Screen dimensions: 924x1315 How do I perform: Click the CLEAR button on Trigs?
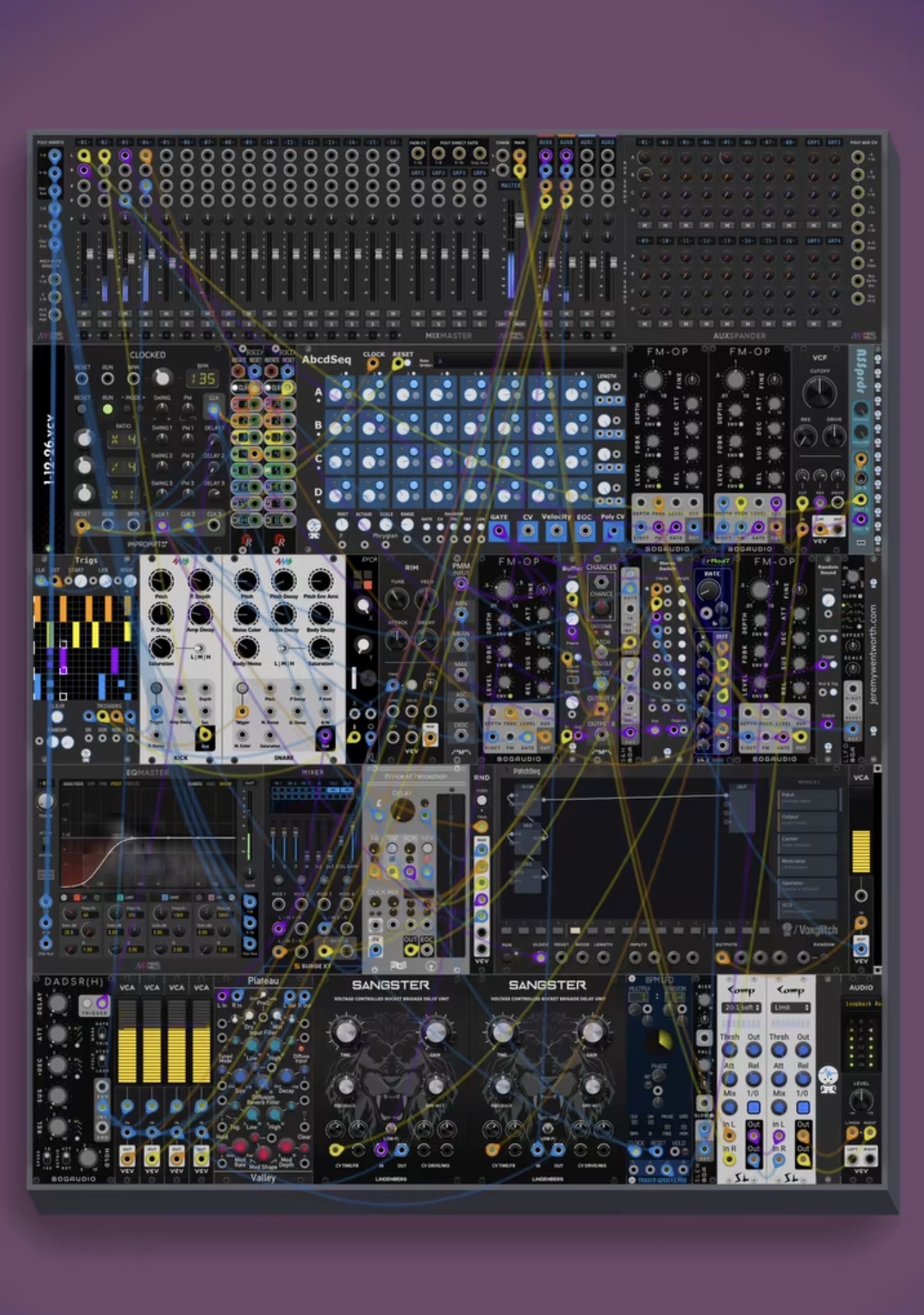(x=56, y=717)
